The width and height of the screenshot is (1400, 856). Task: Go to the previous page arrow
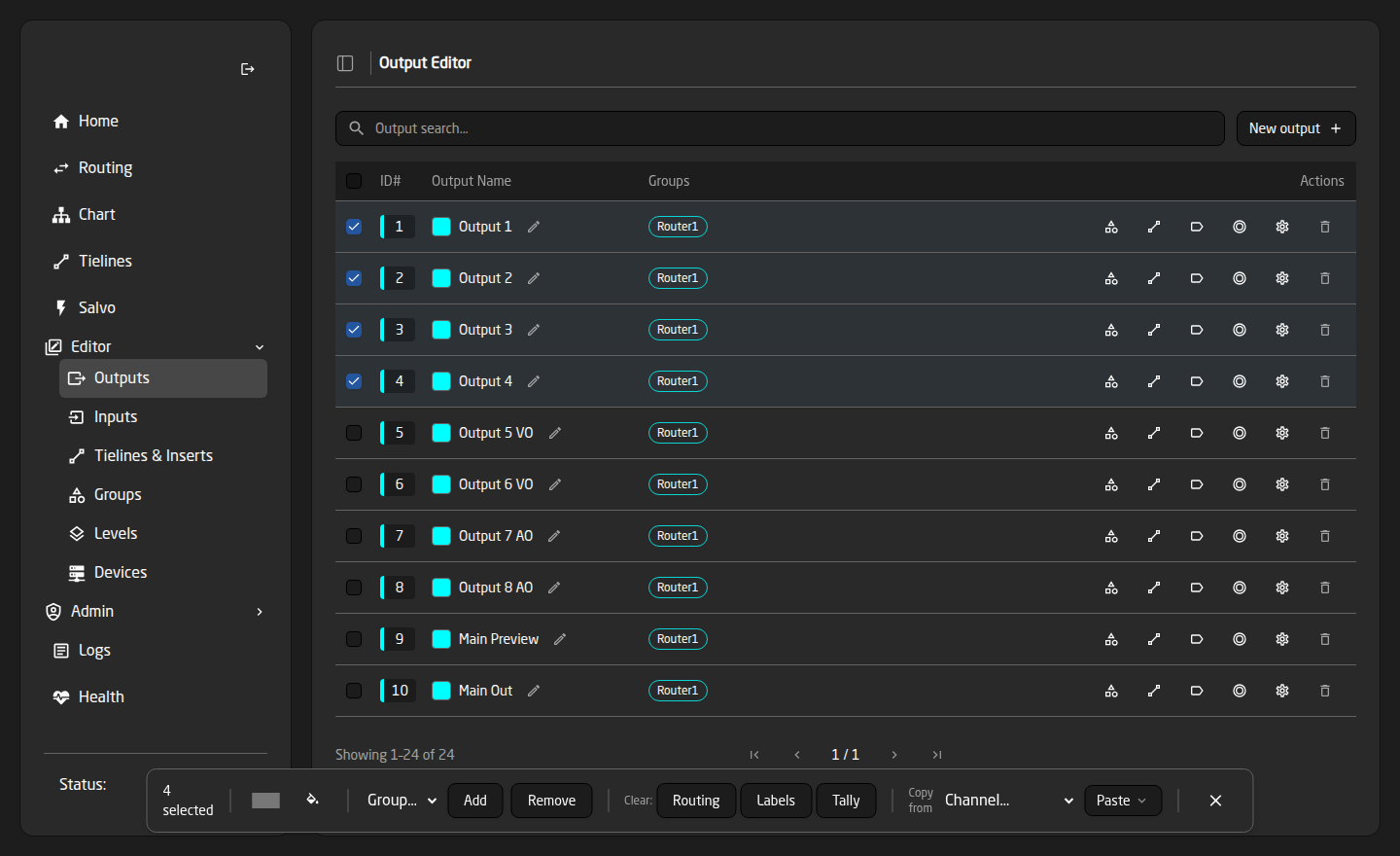797,755
